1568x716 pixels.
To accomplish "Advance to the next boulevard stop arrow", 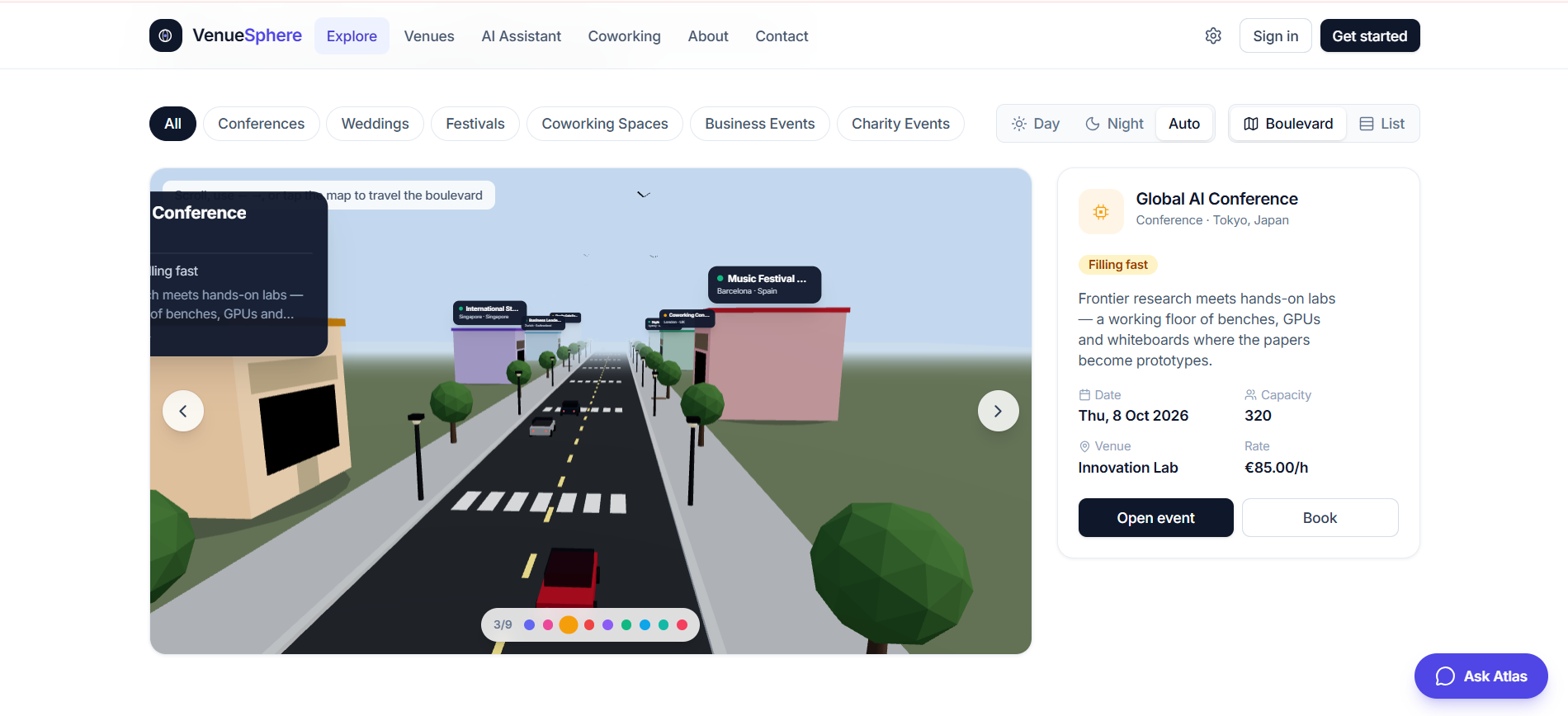I will point(999,411).
